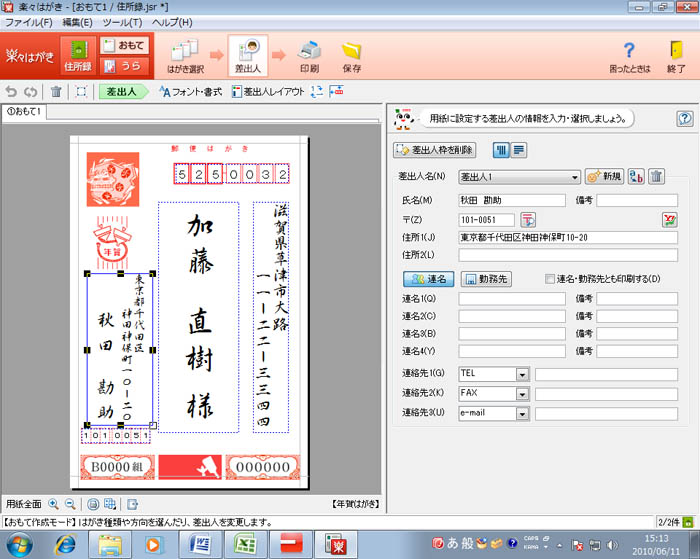Click the 印刷 print icon
This screenshot has height=559, width=700.
(x=309, y=56)
